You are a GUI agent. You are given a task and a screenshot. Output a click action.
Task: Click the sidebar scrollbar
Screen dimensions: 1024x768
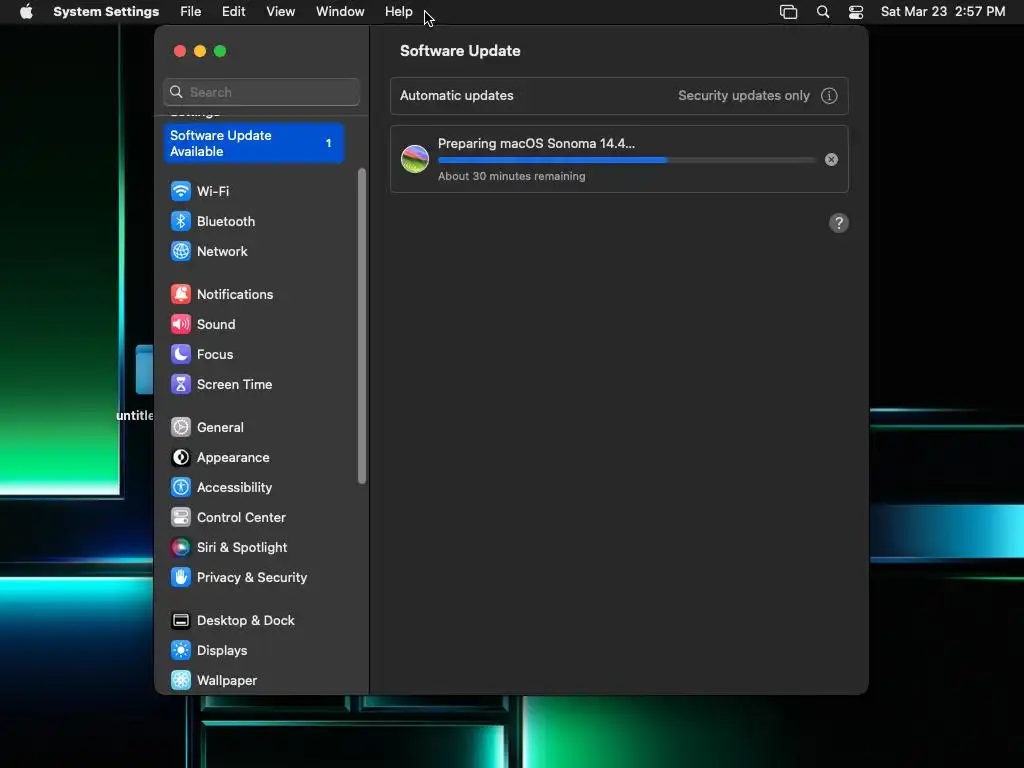point(362,327)
